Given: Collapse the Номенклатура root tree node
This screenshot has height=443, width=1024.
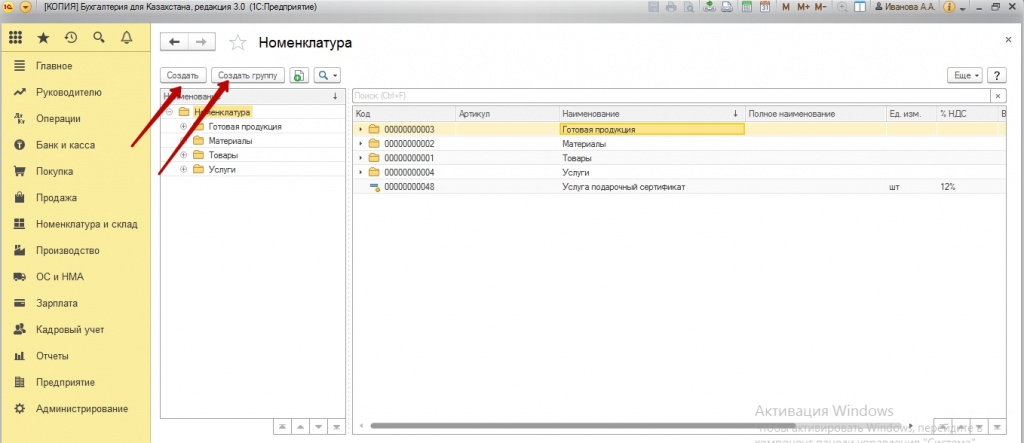Looking at the screenshot, I should pyautogui.click(x=169, y=112).
